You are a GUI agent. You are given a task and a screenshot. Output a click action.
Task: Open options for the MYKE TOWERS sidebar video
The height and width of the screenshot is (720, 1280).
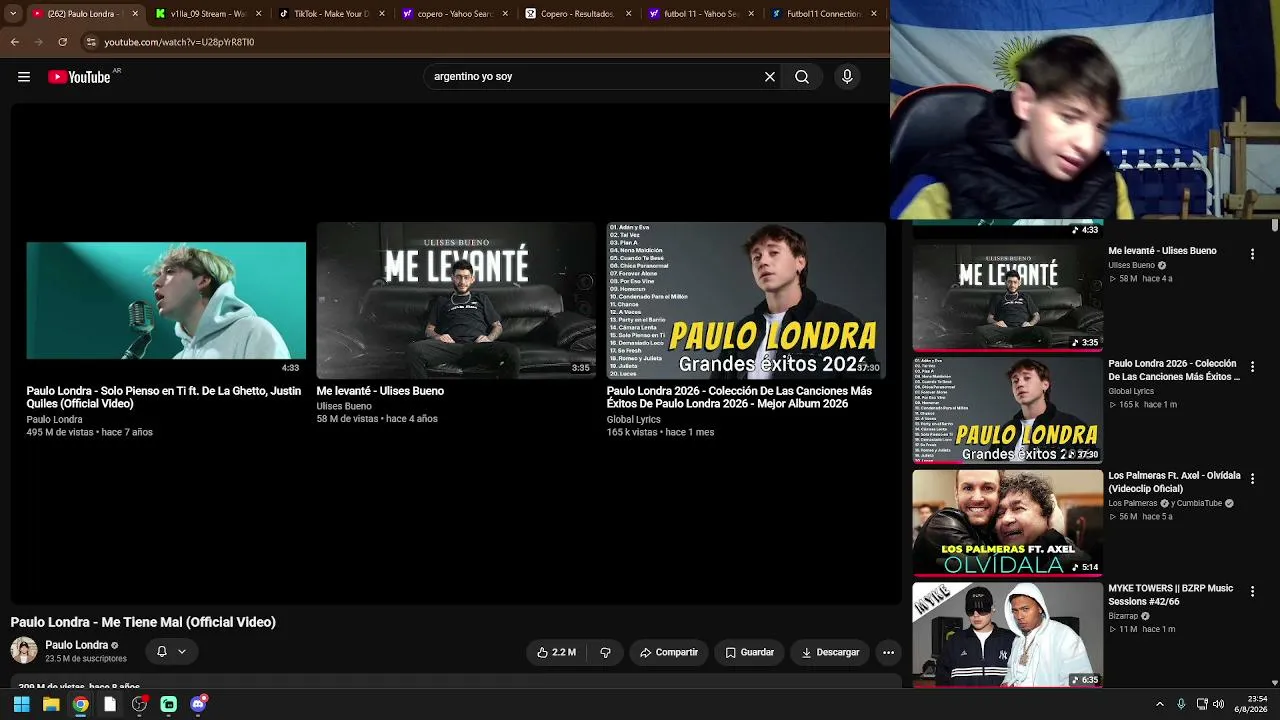coord(1252,592)
